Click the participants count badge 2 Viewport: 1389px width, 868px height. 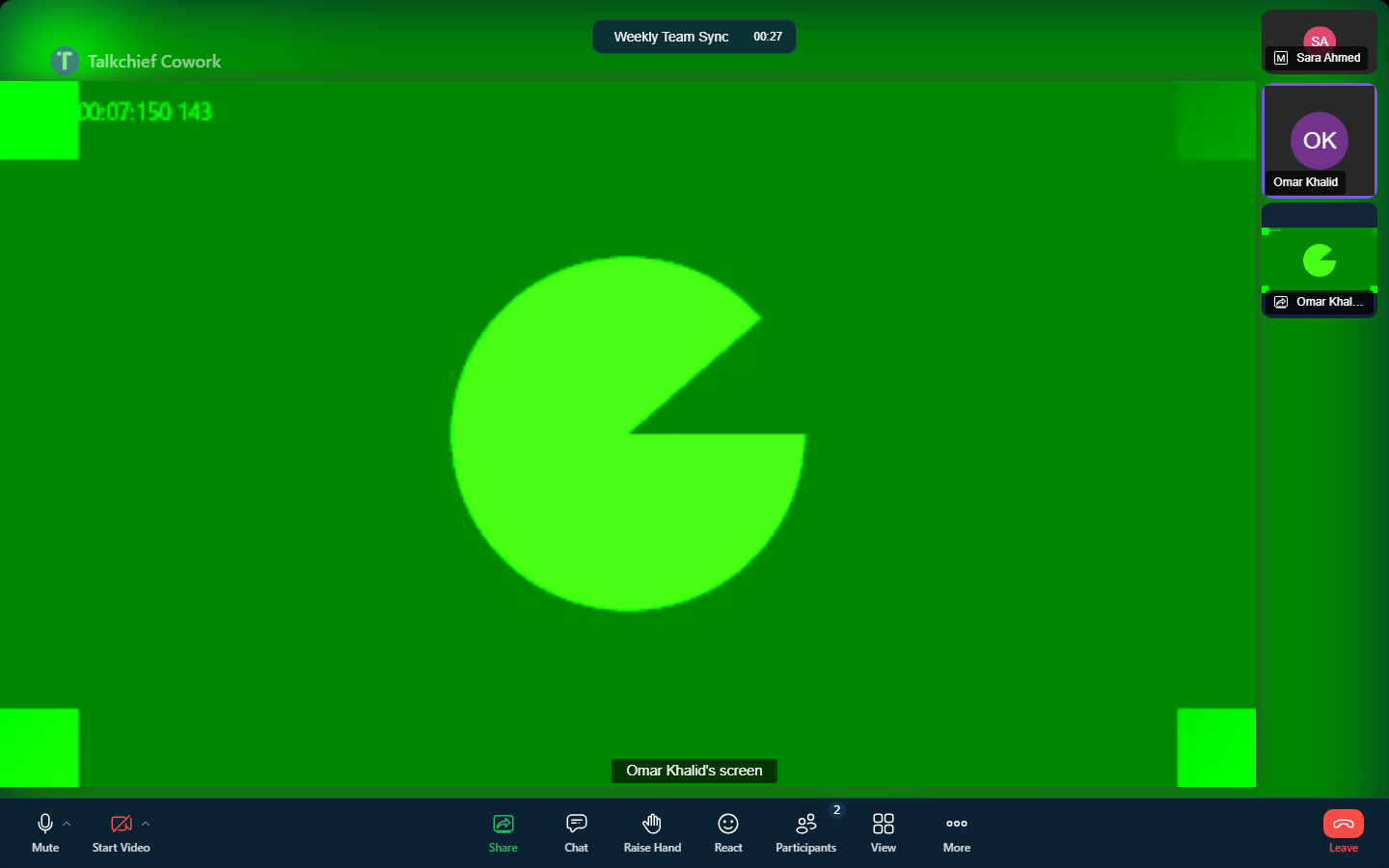tap(837, 810)
